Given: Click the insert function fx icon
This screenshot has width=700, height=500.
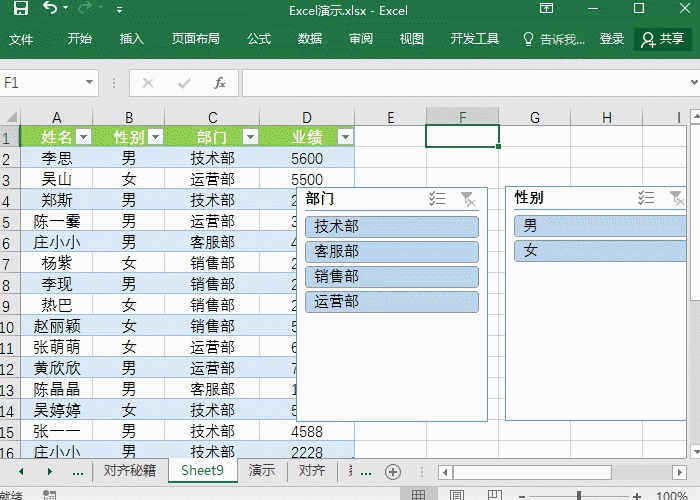Looking at the screenshot, I should click(x=220, y=83).
